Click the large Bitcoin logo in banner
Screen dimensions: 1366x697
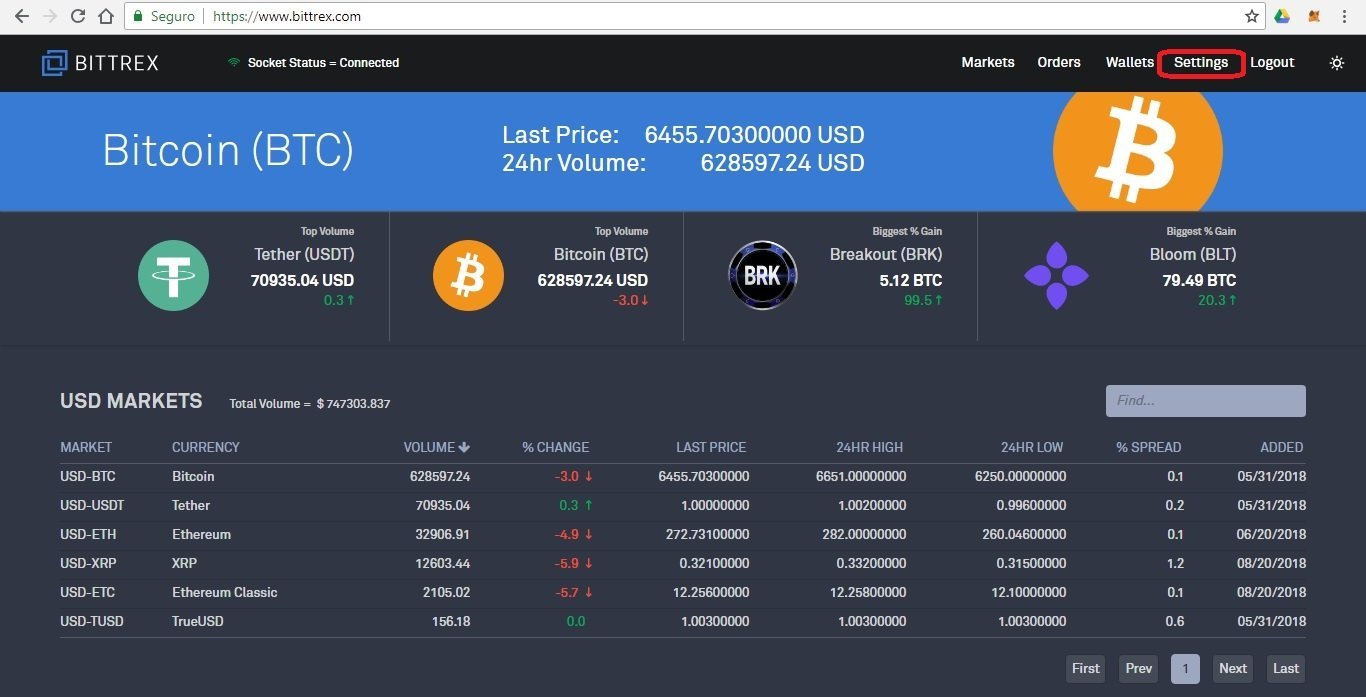pyautogui.click(x=1138, y=150)
